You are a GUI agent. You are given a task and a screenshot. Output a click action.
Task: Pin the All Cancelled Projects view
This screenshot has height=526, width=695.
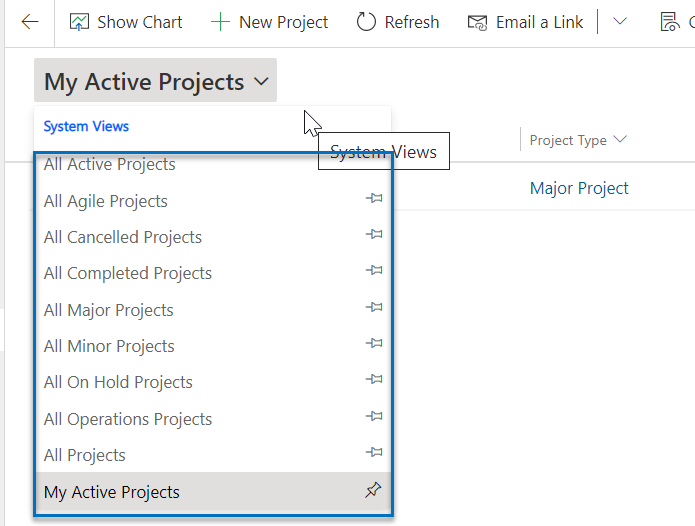(x=374, y=234)
